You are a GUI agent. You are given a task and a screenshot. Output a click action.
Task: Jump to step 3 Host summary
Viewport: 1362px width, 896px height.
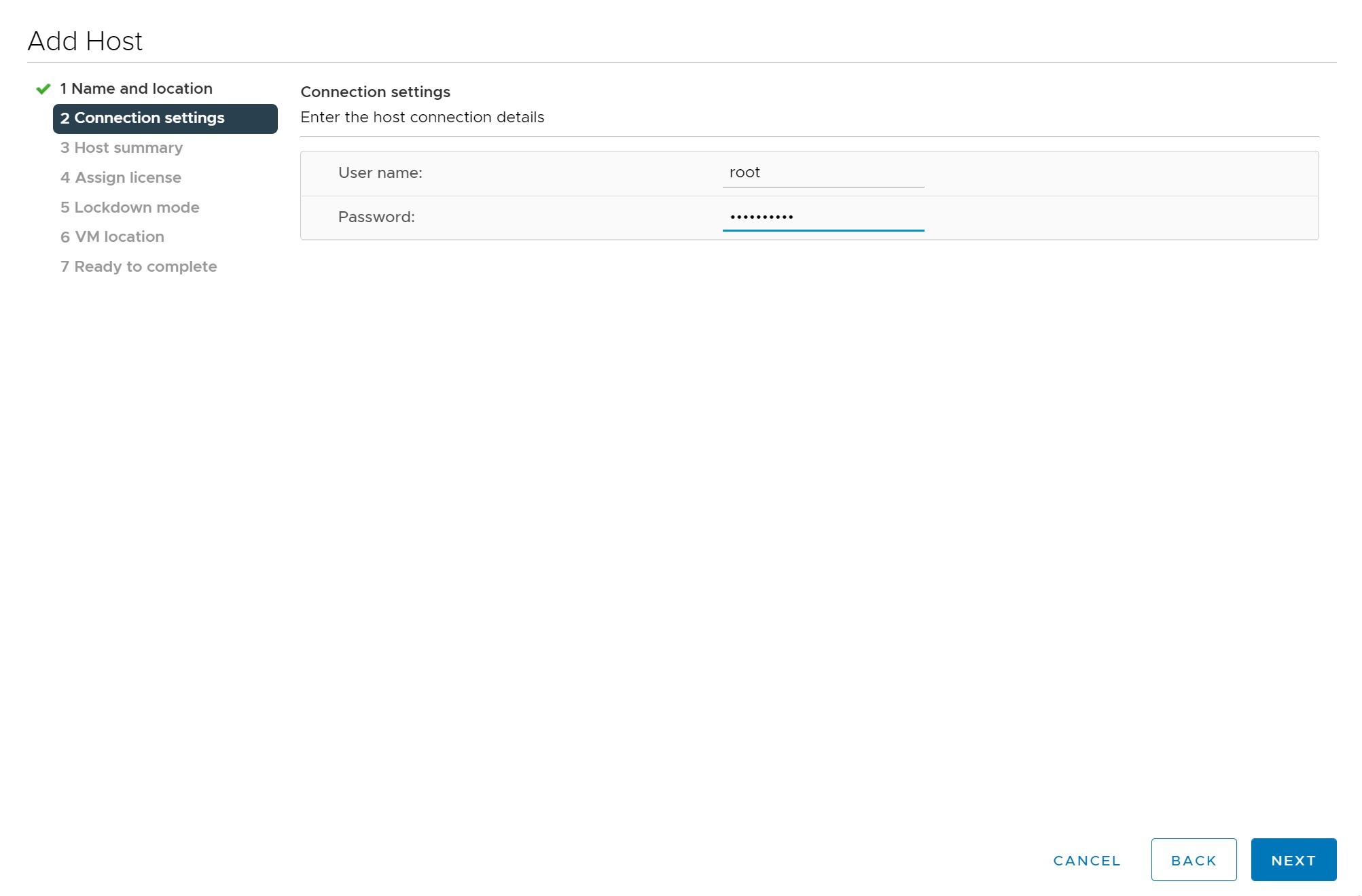(122, 148)
